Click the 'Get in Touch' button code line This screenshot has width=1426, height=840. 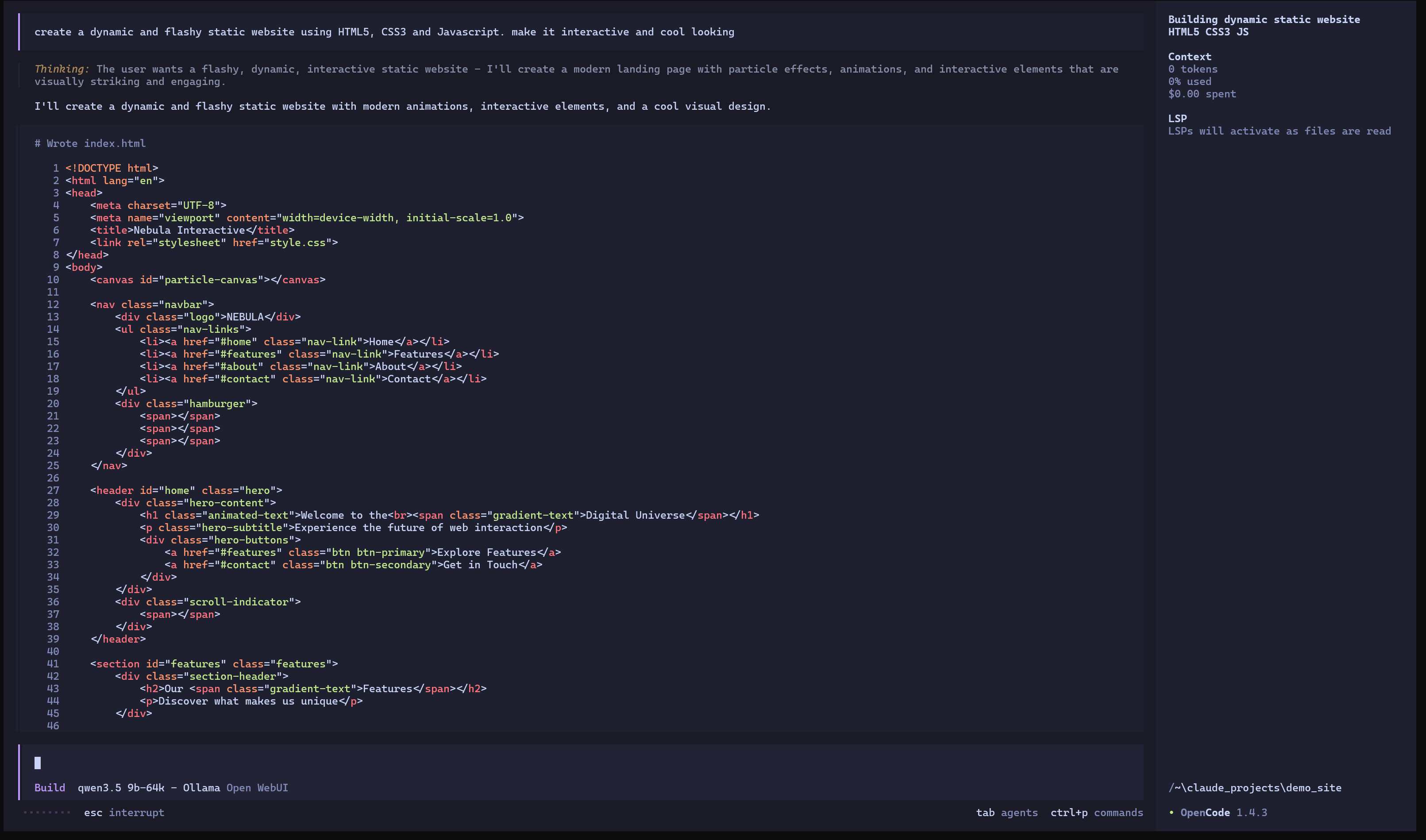click(x=353, y=565)
